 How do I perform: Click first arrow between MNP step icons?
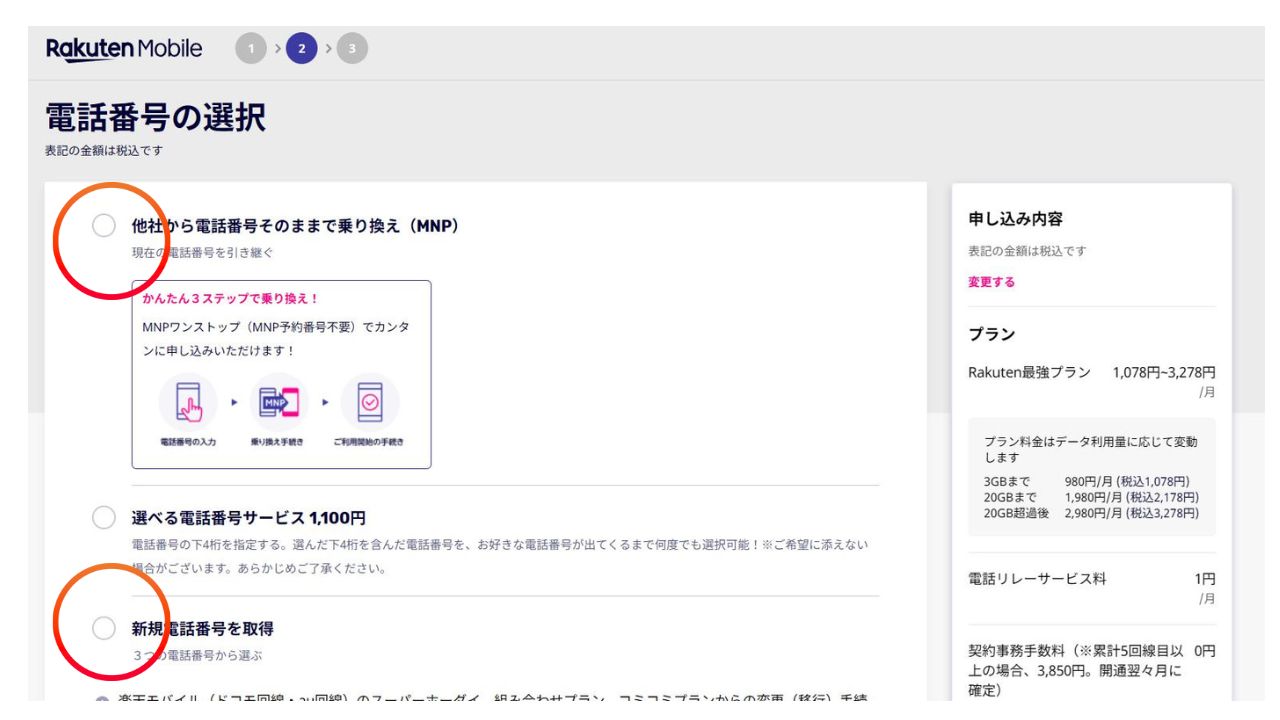click(x=235, y=402)
